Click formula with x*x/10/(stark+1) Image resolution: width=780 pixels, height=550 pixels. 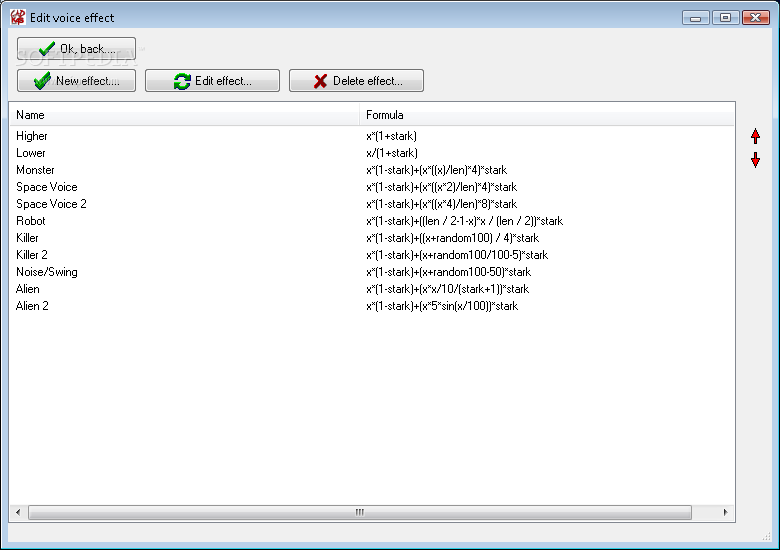click(447, 289)
